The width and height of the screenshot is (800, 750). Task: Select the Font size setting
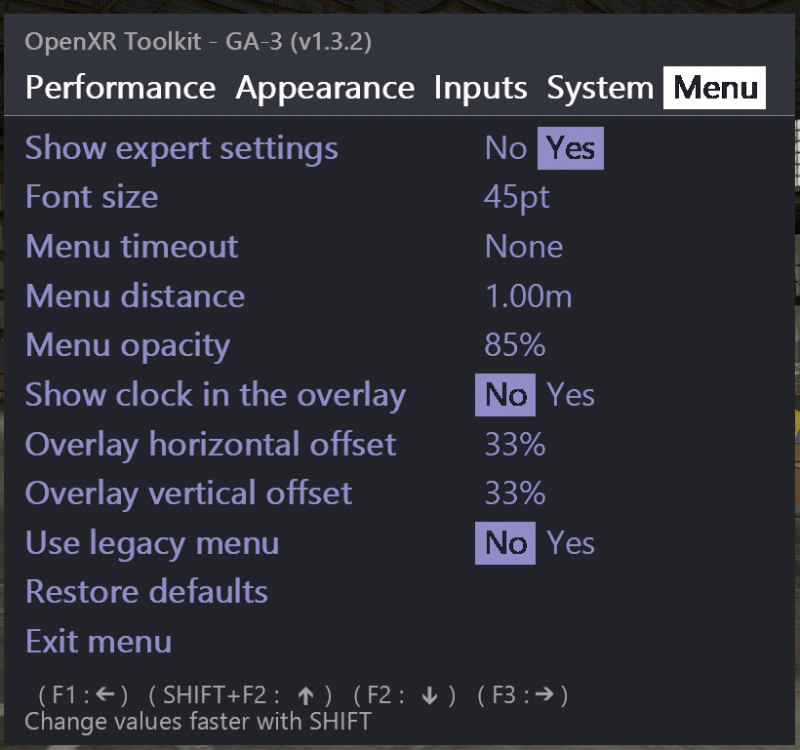click(91, 197)
